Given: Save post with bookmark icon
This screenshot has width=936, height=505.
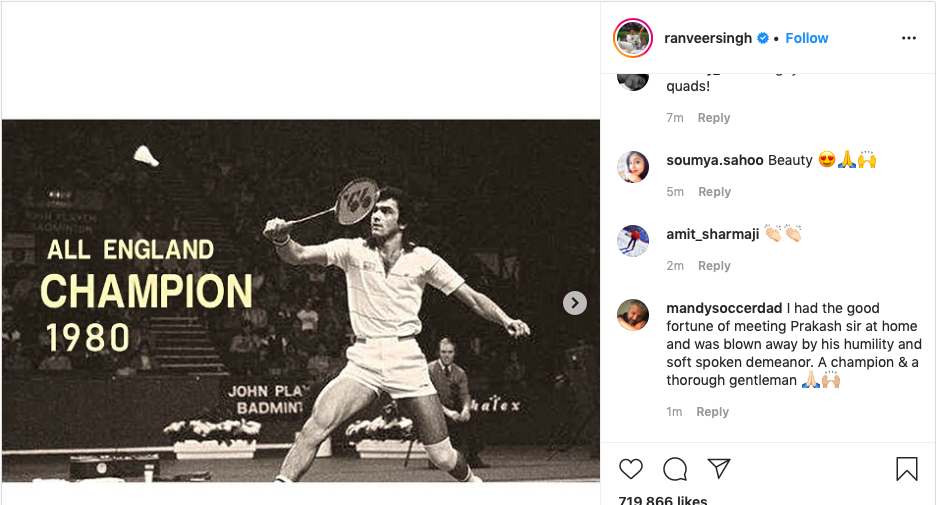Looking at the screenshot, I should pos(906,468).
